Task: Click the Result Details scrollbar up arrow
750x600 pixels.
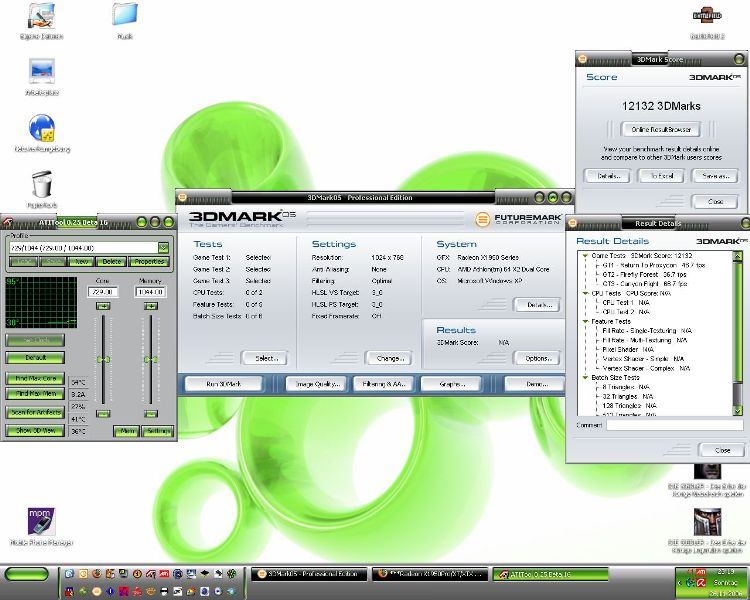Action: click(737, 256)
